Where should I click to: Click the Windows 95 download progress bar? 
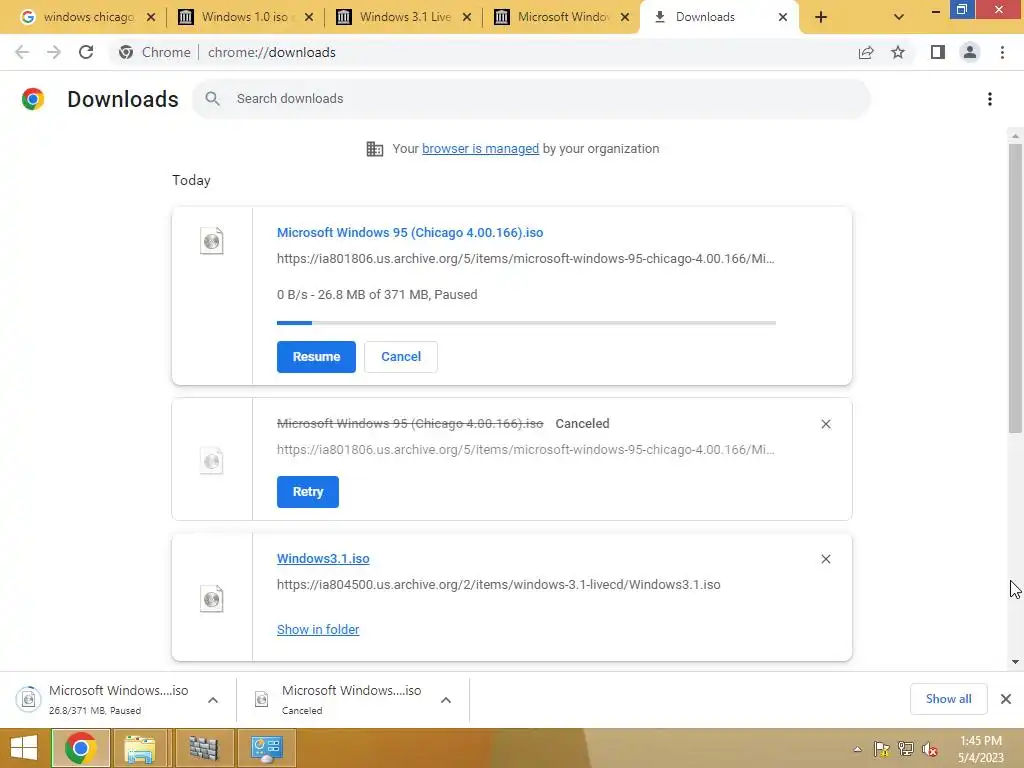coord(526,323)
